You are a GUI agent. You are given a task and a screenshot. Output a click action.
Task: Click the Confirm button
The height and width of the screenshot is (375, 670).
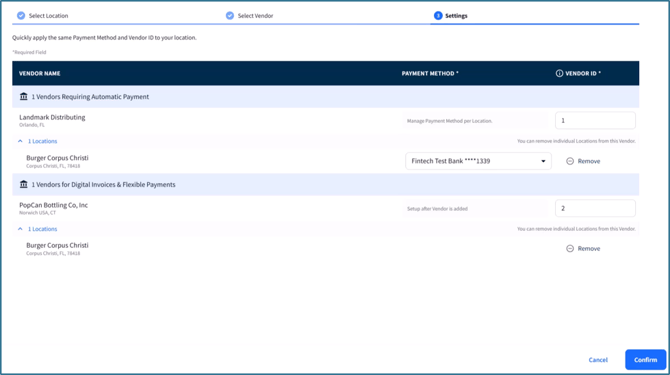pyautogui.click(x=645, y=360)
